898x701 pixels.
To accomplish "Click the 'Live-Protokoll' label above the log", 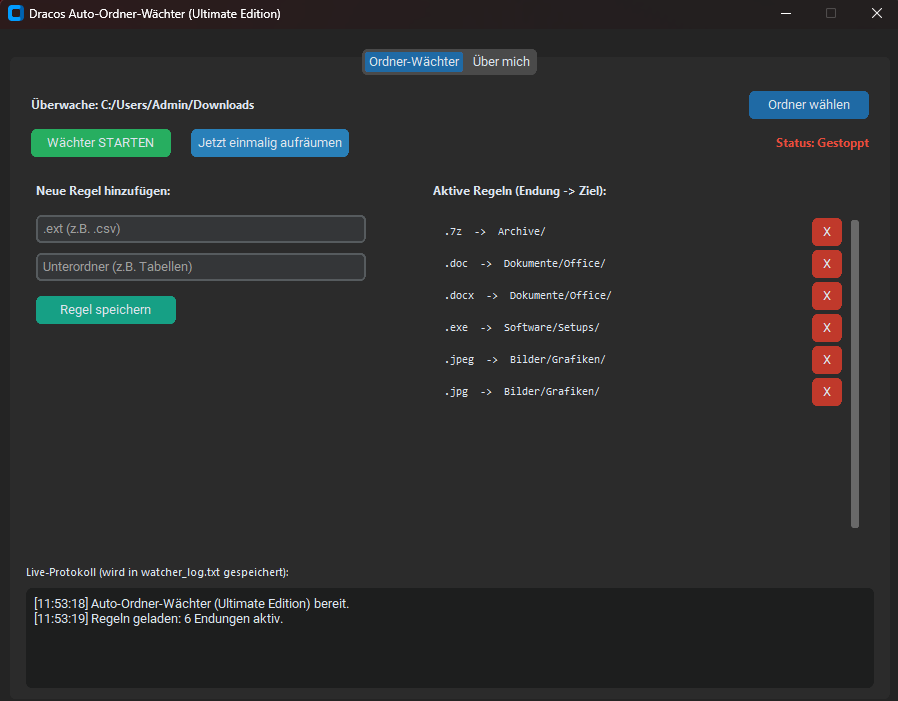I will point(157,572).
